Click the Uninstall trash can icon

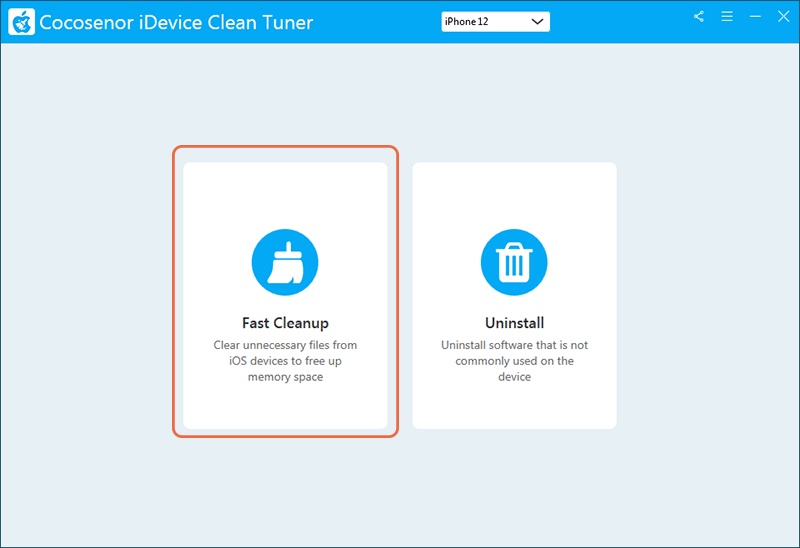pos(514,262)
